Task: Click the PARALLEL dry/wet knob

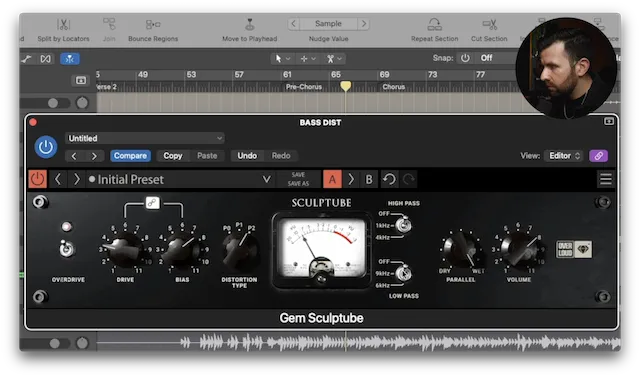Action: coord(461,249)
